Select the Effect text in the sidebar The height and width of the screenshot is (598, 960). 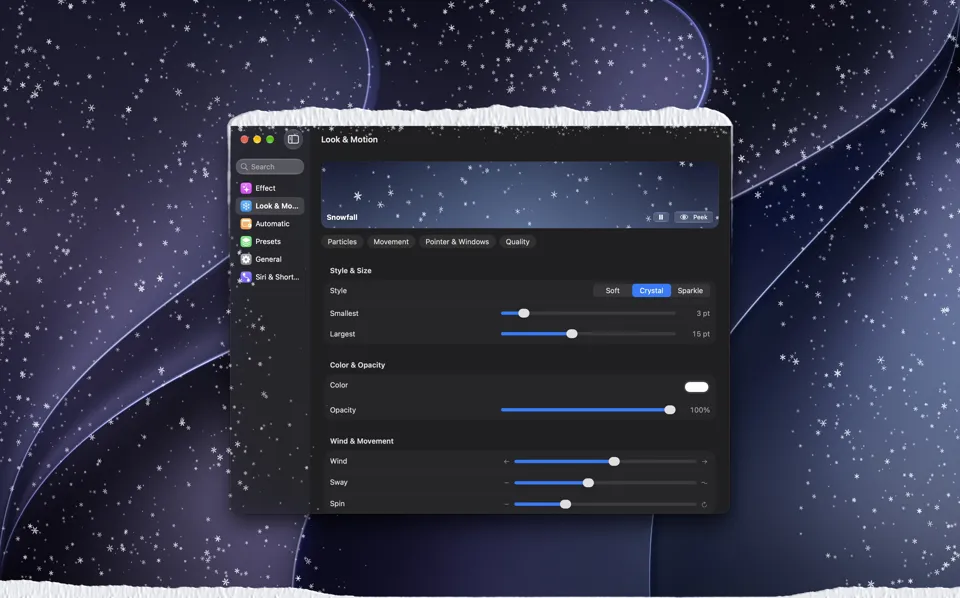pyautogui.click(x=265, y=188)
